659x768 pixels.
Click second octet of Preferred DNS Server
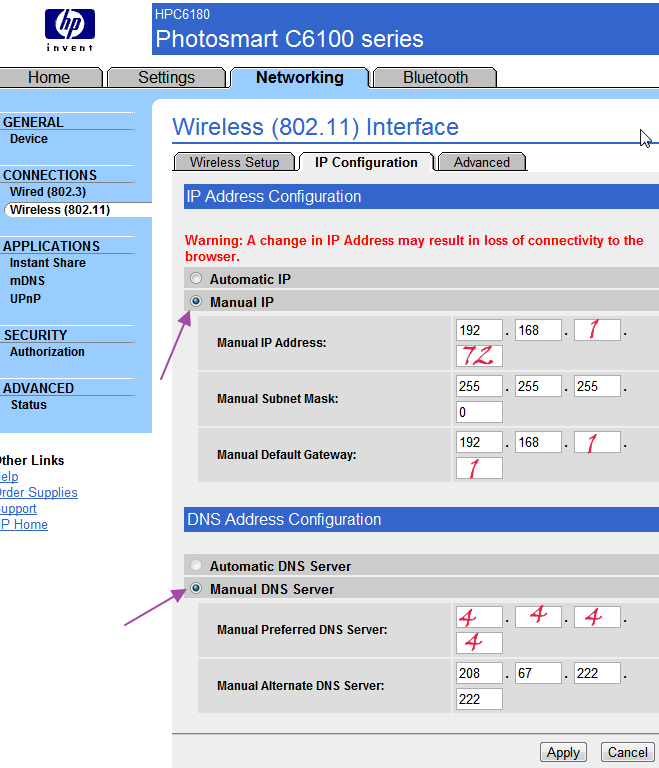pyautogui.click(x=538, y=617)
